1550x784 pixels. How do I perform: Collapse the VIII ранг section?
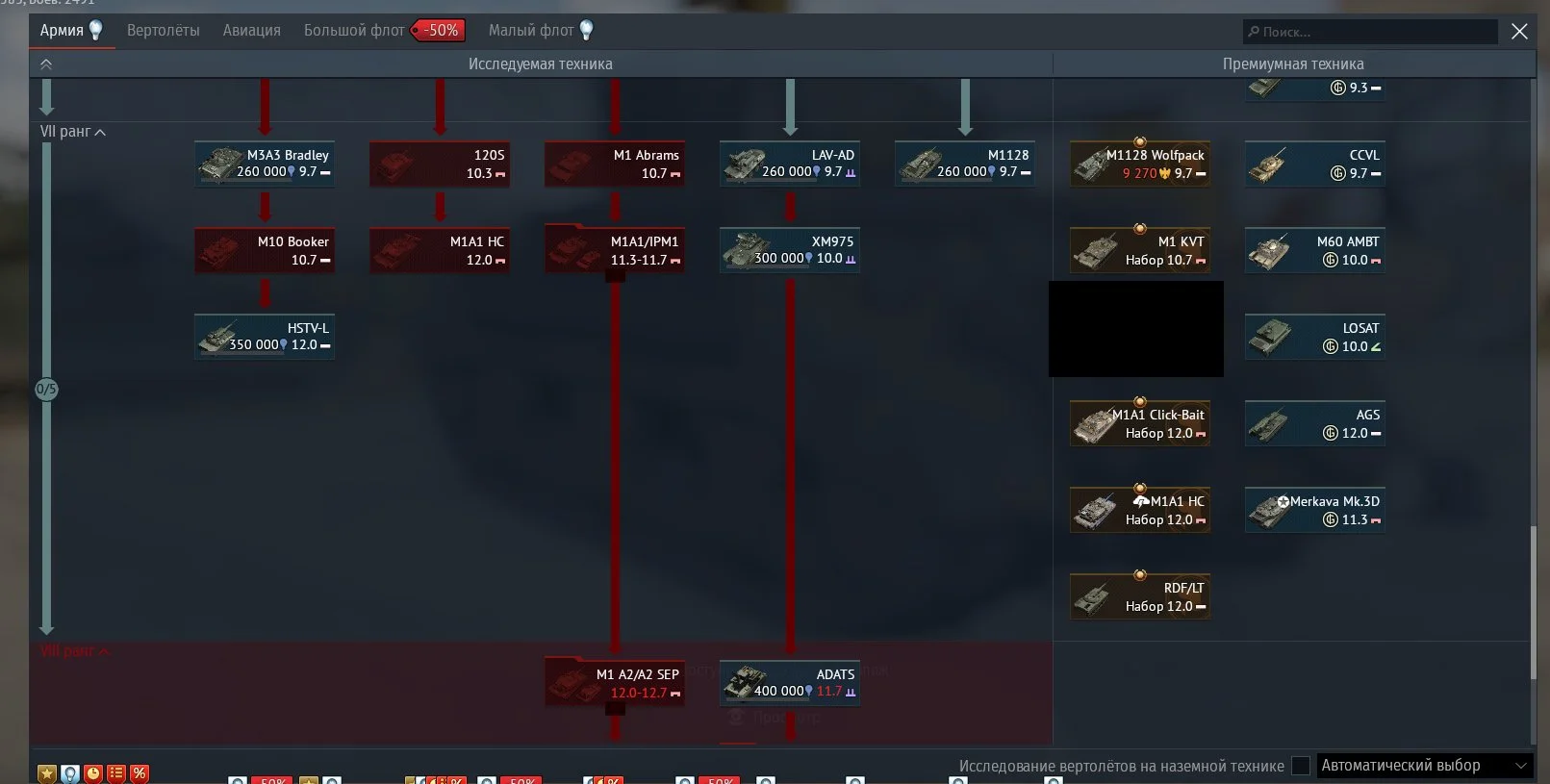point(75,651)
